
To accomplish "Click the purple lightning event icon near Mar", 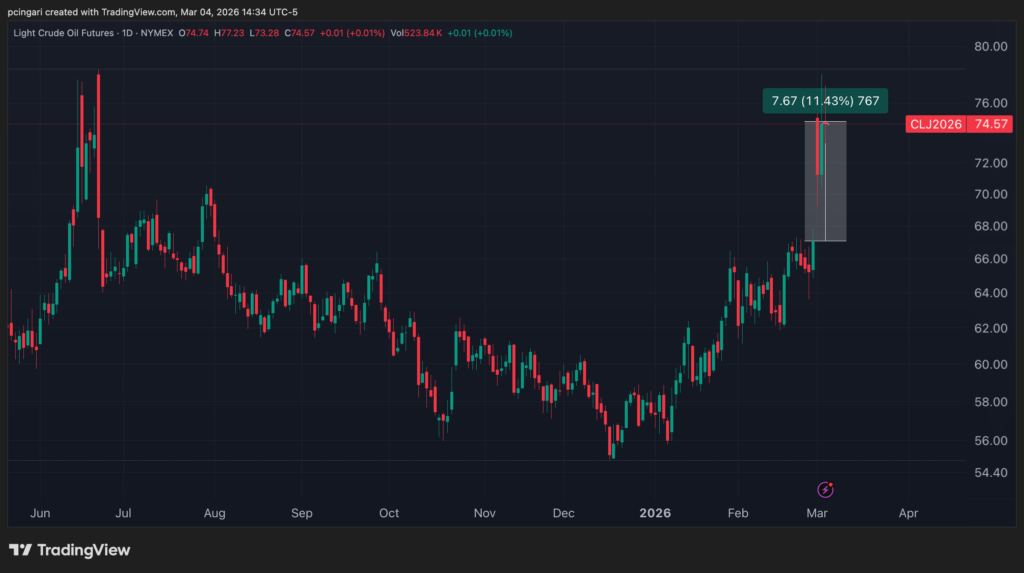I will pyautogui.click(x=825, y=489).
